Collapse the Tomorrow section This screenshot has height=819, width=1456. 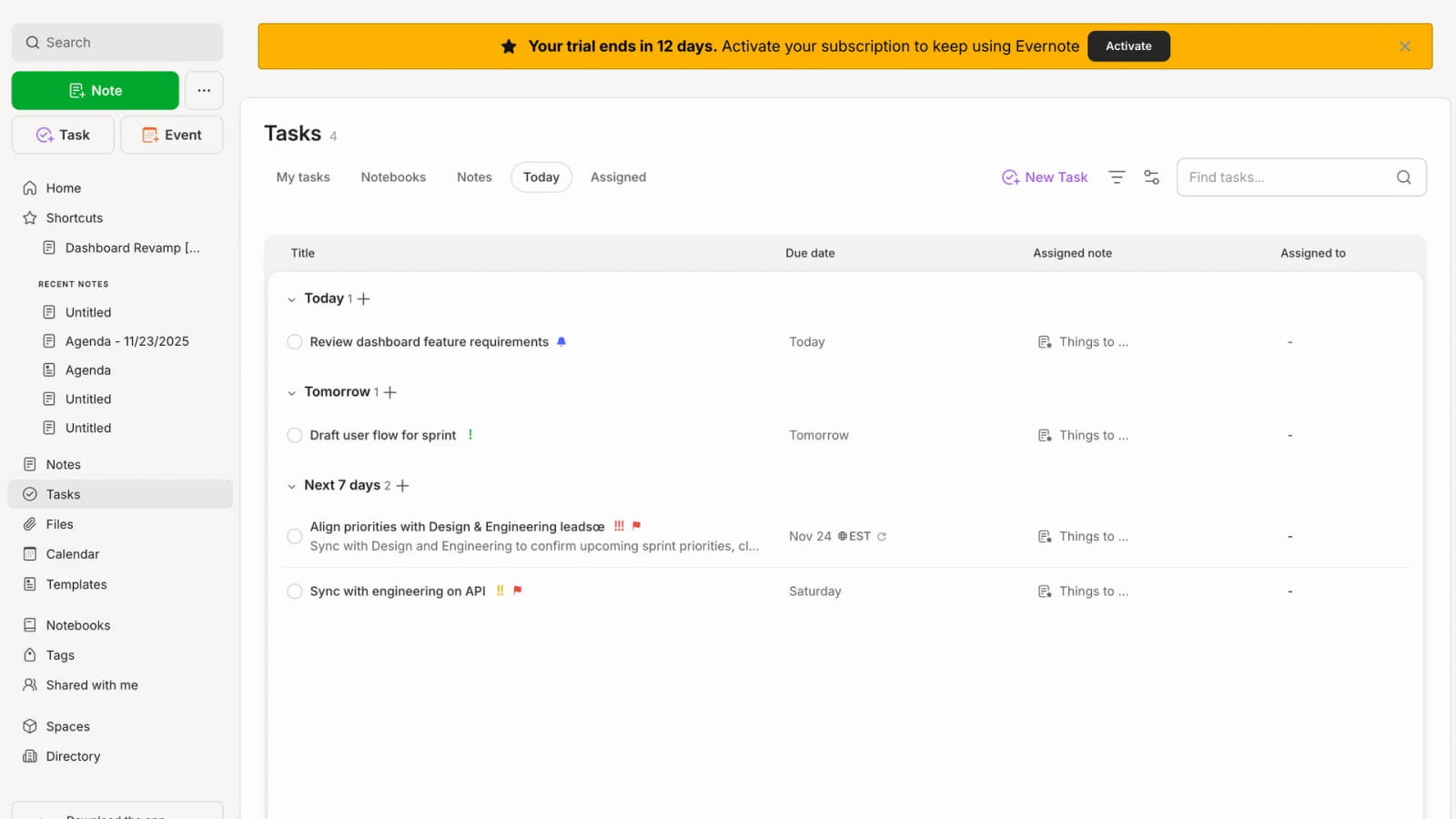[x=291, y=391]
